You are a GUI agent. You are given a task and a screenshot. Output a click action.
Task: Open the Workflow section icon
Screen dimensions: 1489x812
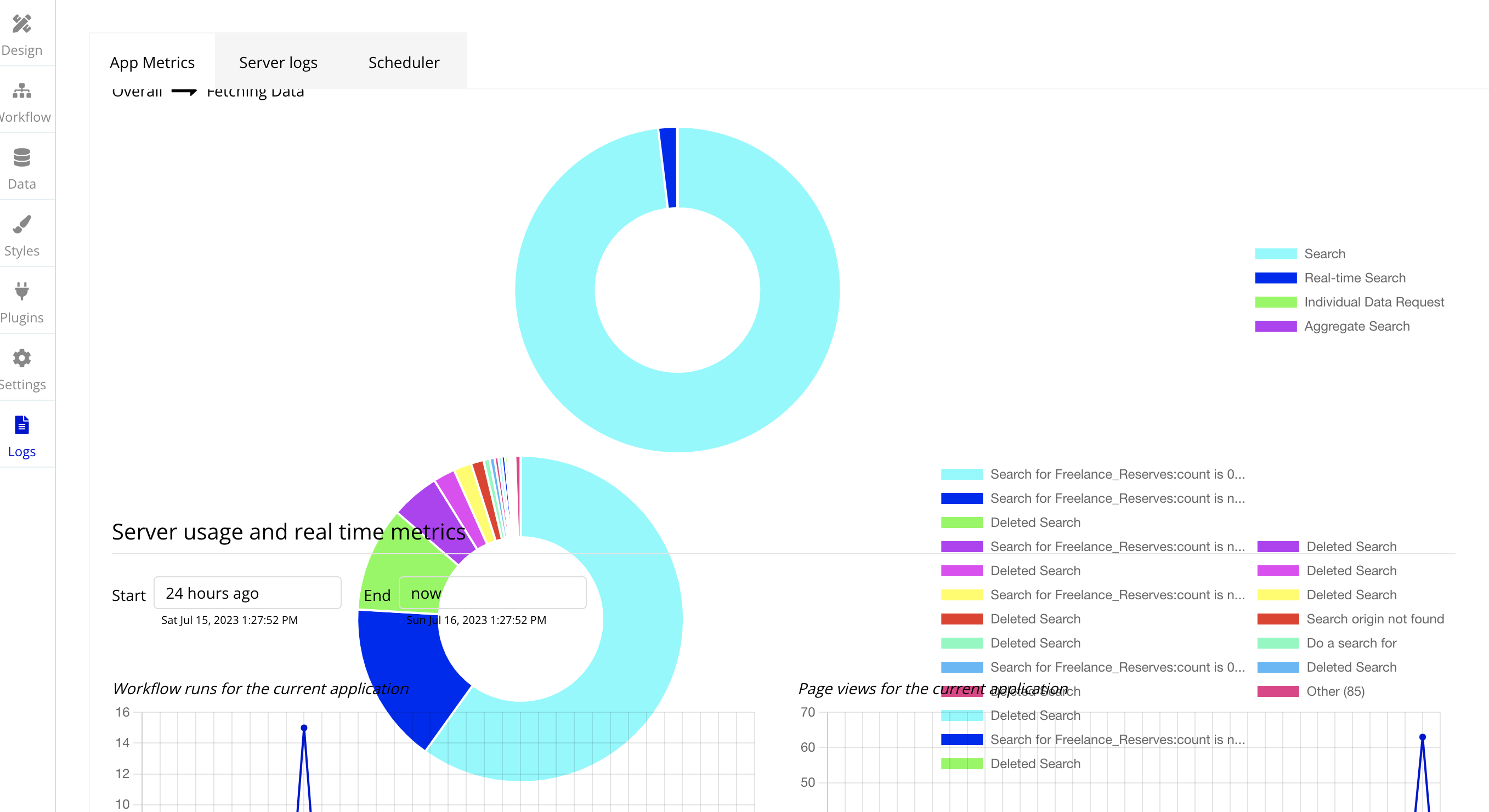point(22,90)
